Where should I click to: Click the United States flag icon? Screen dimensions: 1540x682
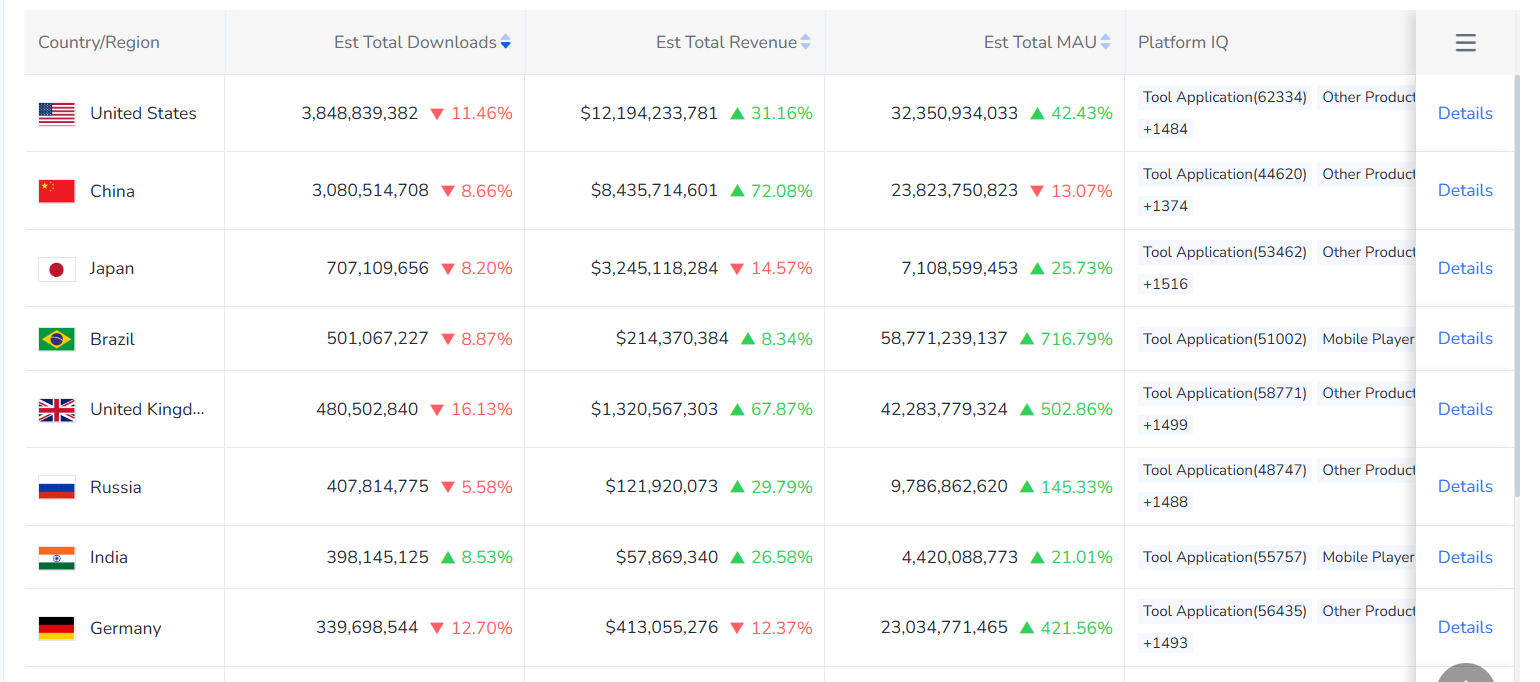[57, 114]
